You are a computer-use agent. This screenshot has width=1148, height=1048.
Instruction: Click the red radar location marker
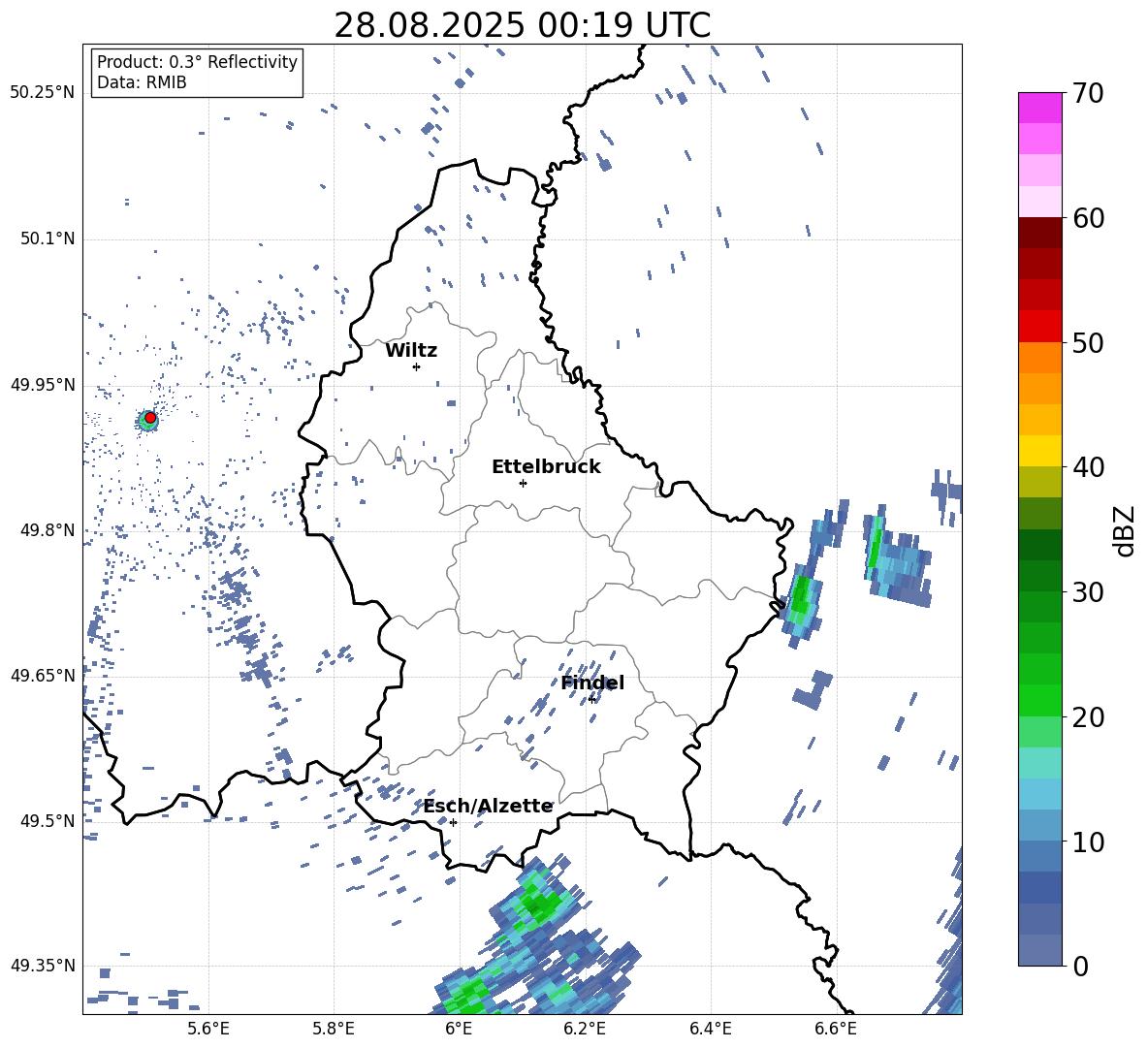click(150, 418)
